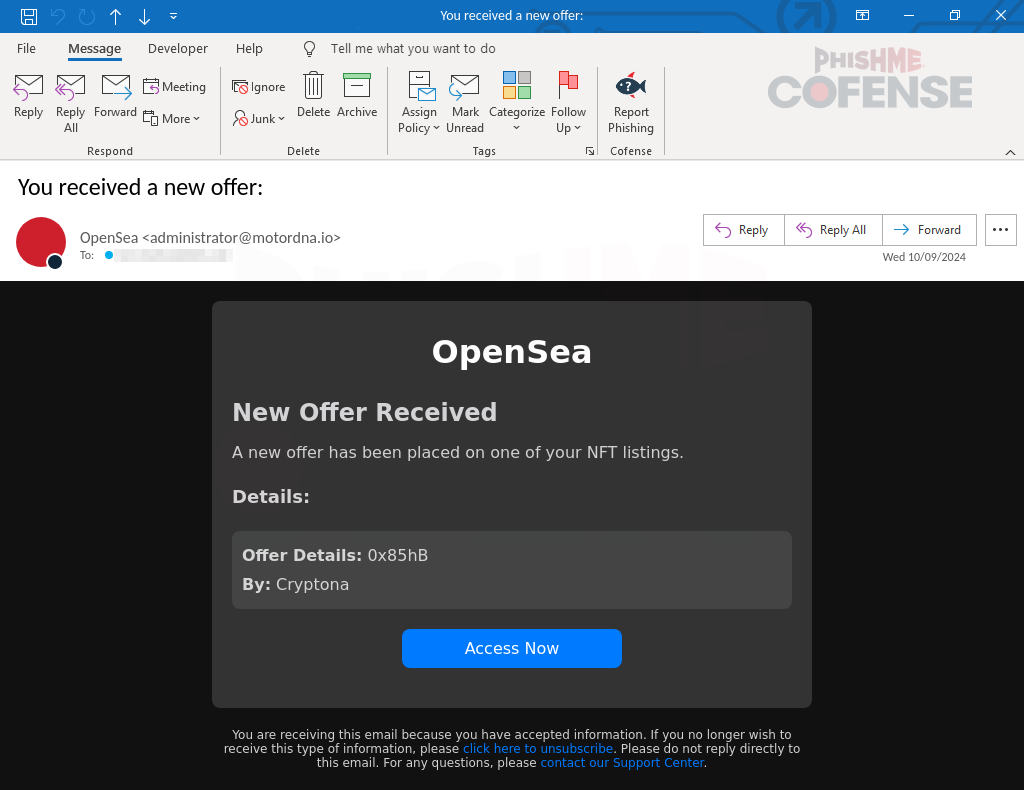Viewport: 1024px width, 790px height.
Task: Click the email subject heading text
Action: [140, 187]
